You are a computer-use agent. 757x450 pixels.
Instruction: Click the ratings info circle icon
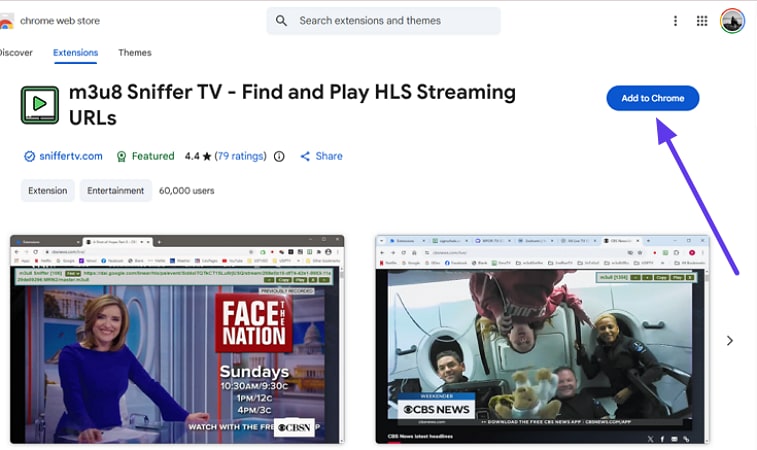pos(279,156)
